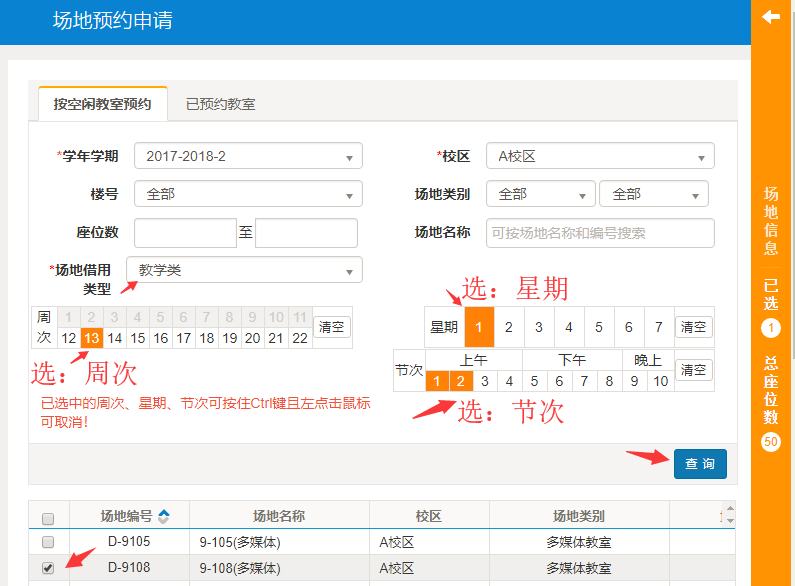The height and width of the screenshot is (586, 795).
Task: Click the total seats badge showing 50
Action: (771, 441)
